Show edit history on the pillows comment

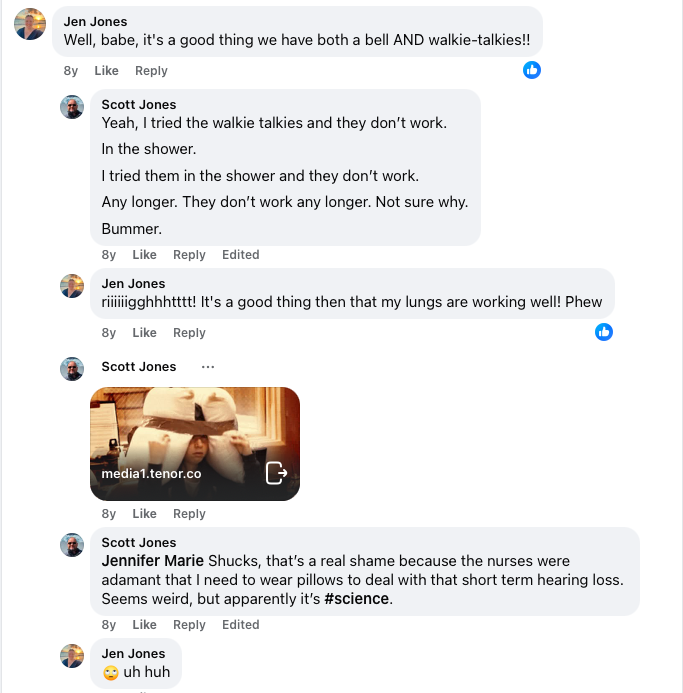[x=240, y=625]
